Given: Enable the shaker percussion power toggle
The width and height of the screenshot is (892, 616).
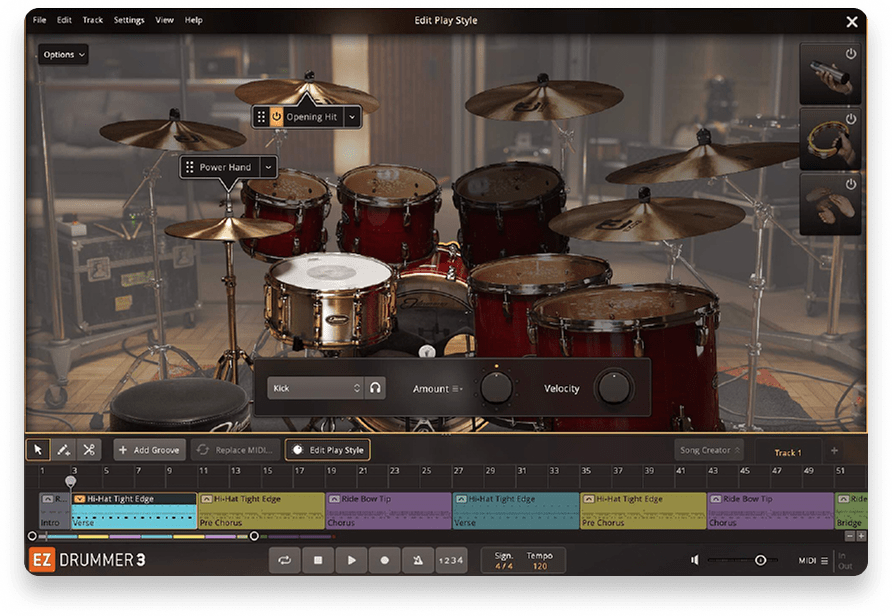Looking at the screenshot, I should click(x=851, y=54).
